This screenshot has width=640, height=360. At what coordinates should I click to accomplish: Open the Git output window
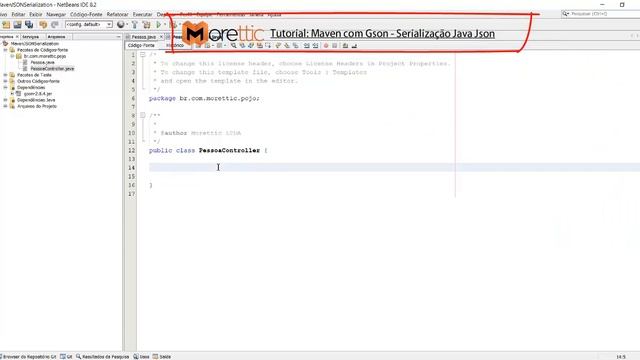pyautogui.click(x=67, y=357)
